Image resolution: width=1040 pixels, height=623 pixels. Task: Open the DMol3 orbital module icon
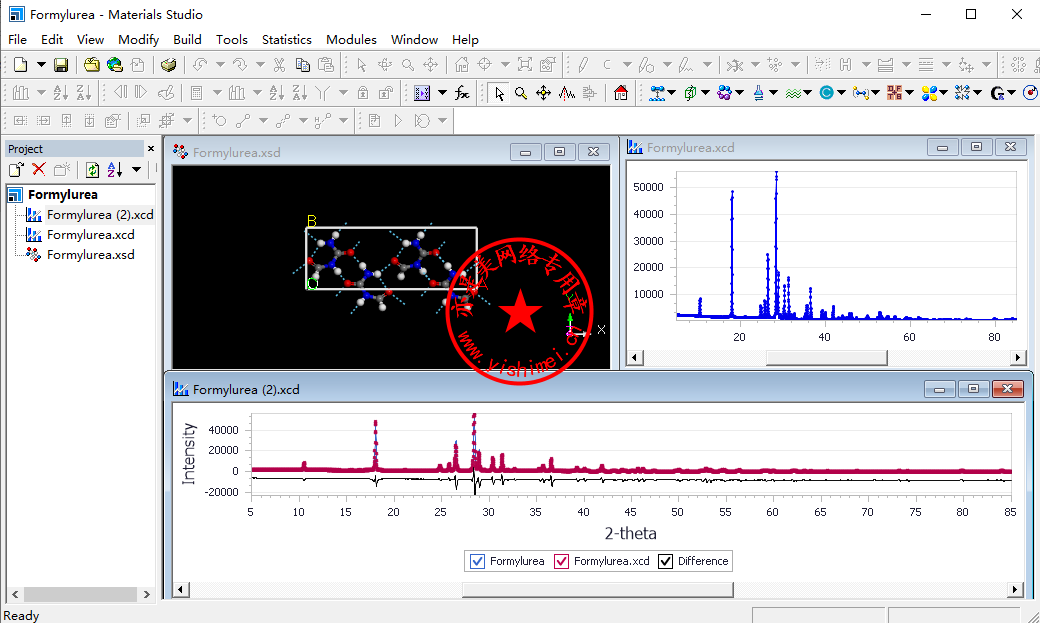tap(929, 94)
